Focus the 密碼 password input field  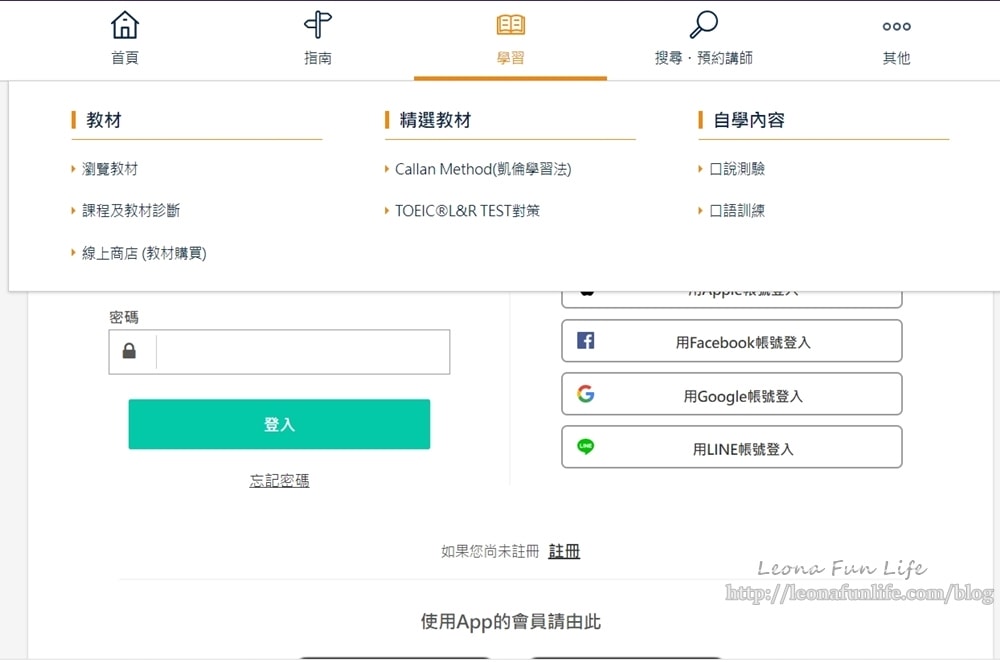click(302, 352)
